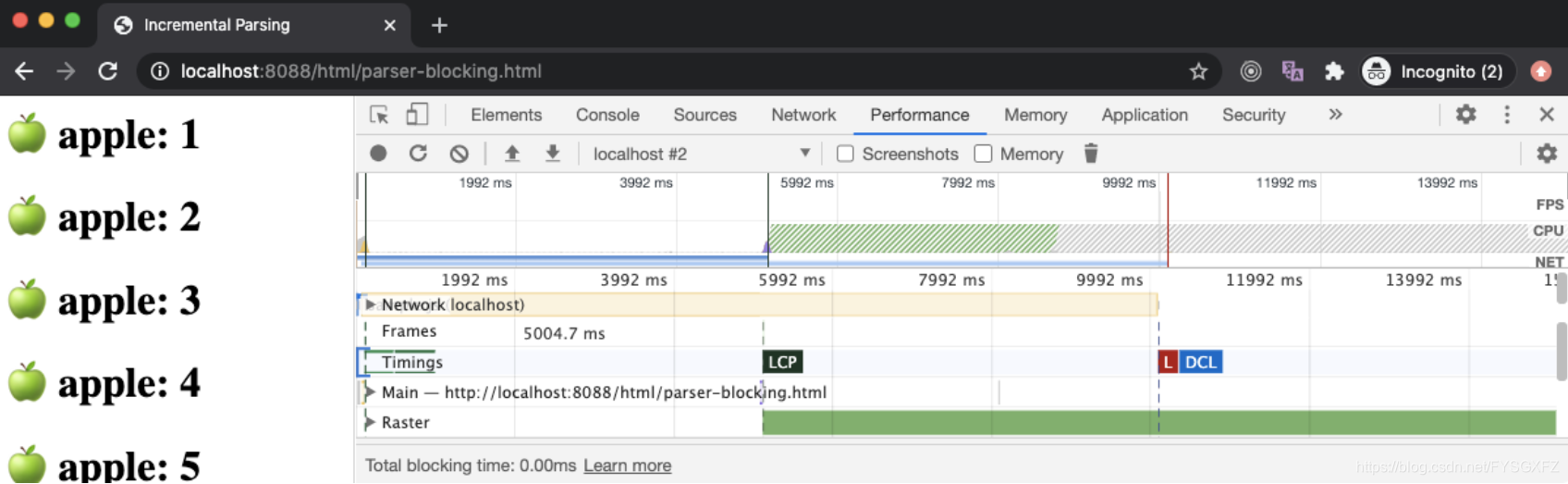Viewport: 1568px width, 484px height.
Task: Expand the Main thread track
Action: 370,392
